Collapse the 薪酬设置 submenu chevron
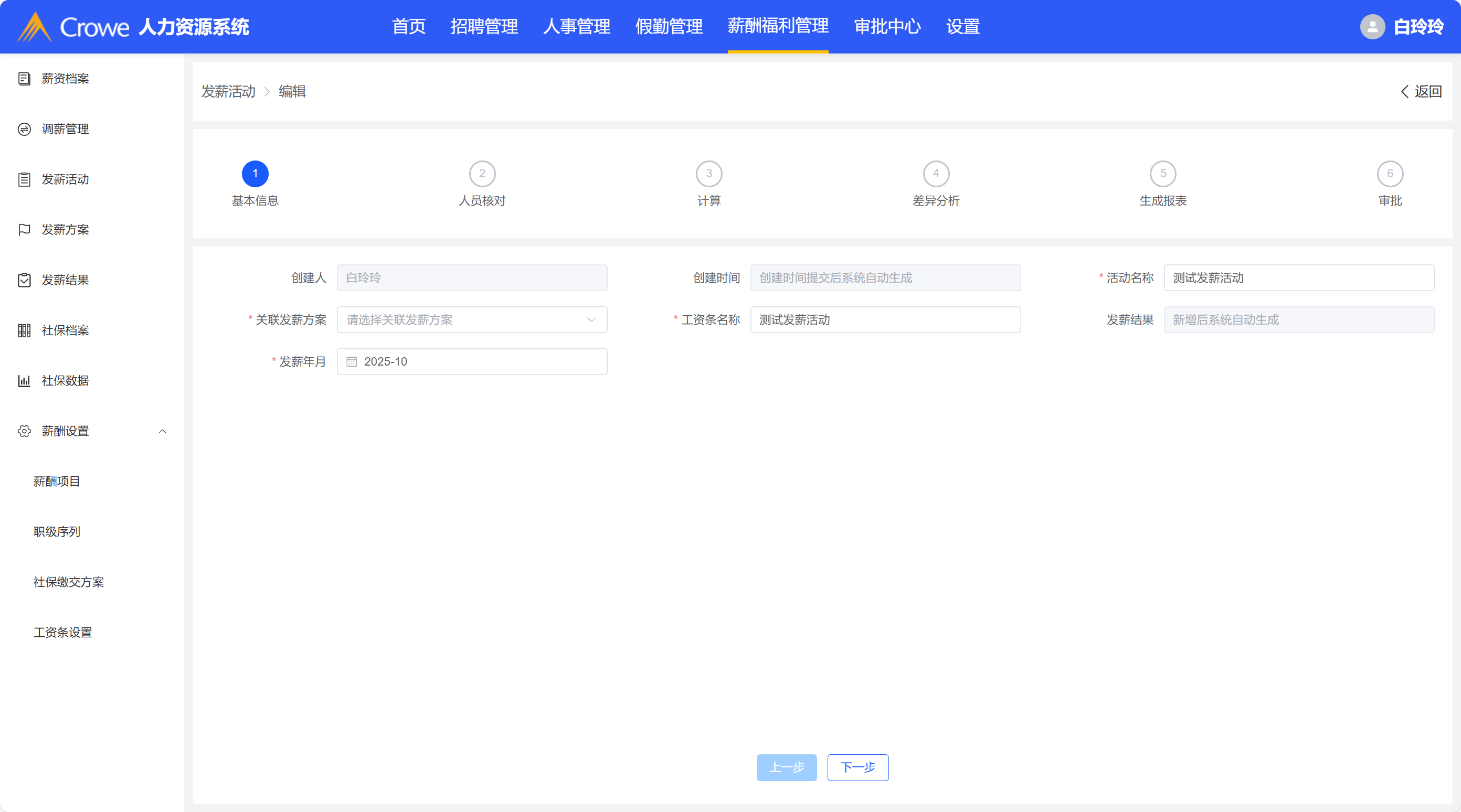 point(162,432)
